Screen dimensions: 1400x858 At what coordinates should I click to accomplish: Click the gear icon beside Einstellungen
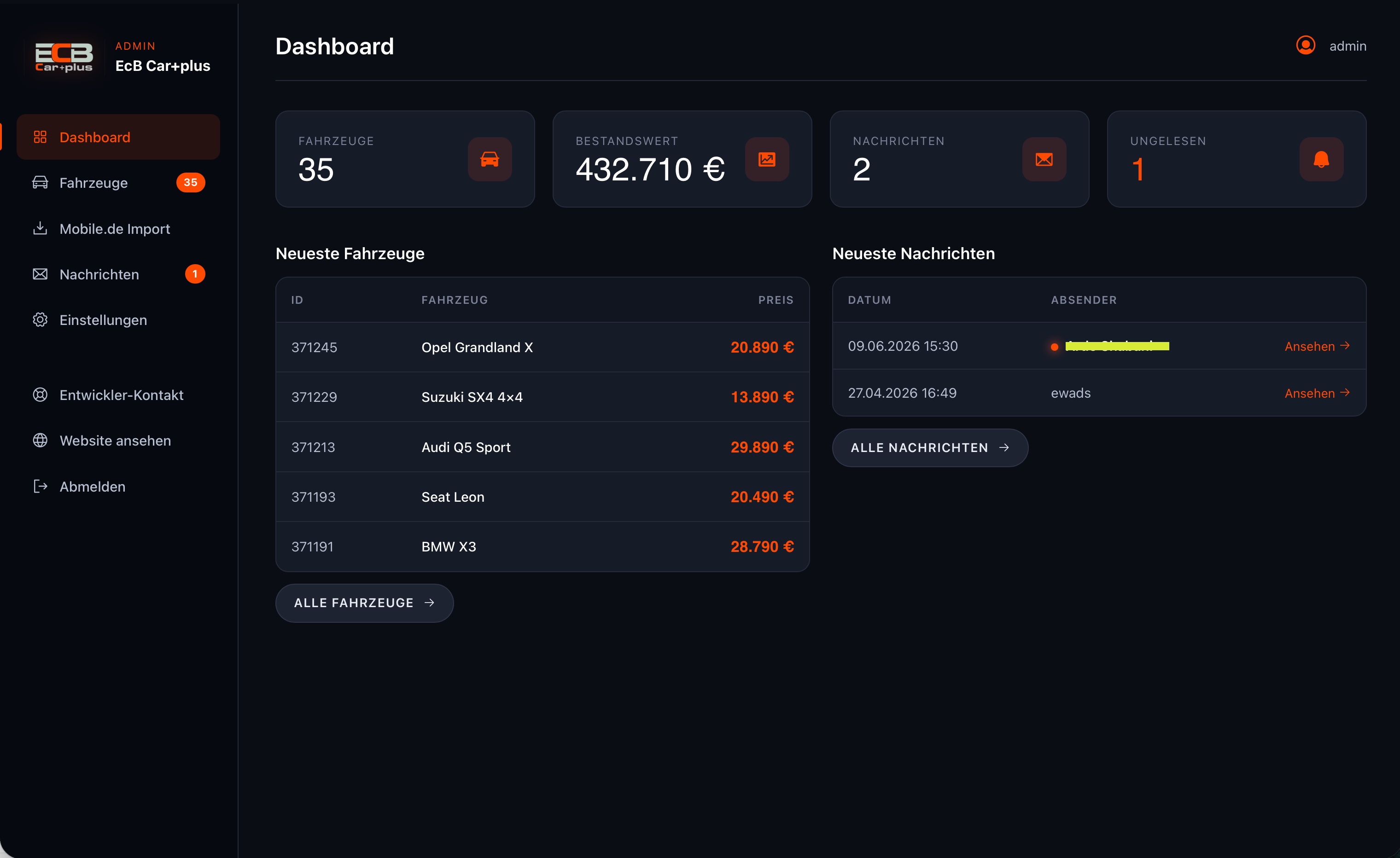point(40,320)
